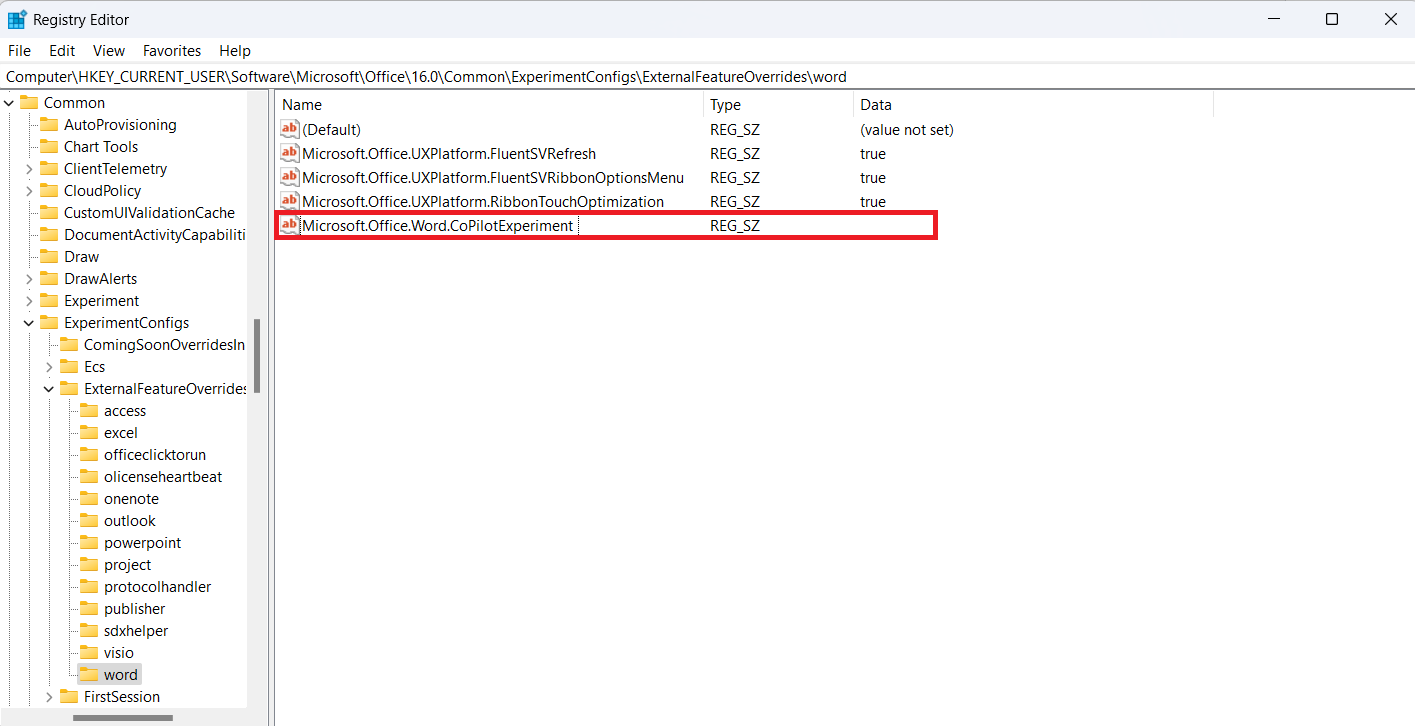Collapse the Common tree node
Screen dimensions: 1415x726
tap(9, 102)
